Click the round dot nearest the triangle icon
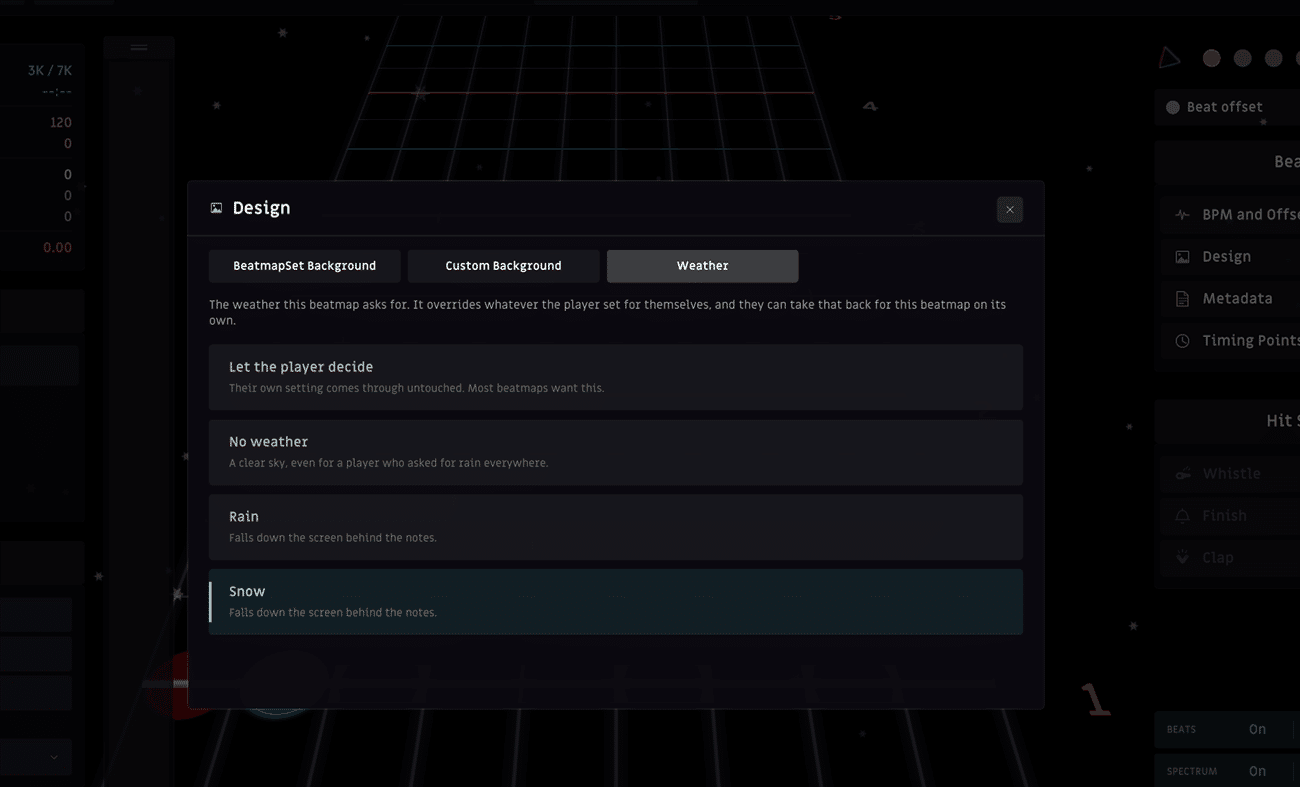The image size is (1300, 787). pyautogui.click(x=1211, y=58)
